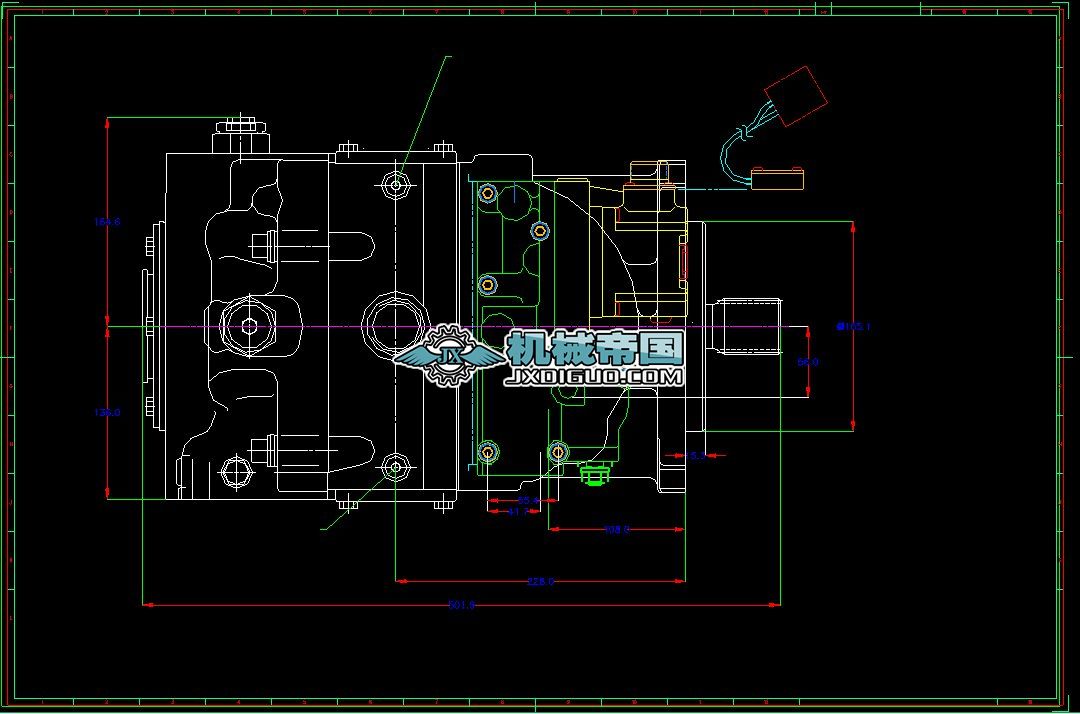Viewport: 1080px width, 714px height.
Task: Select the Ø165.1 diameter dimension text
Action: 853,326
